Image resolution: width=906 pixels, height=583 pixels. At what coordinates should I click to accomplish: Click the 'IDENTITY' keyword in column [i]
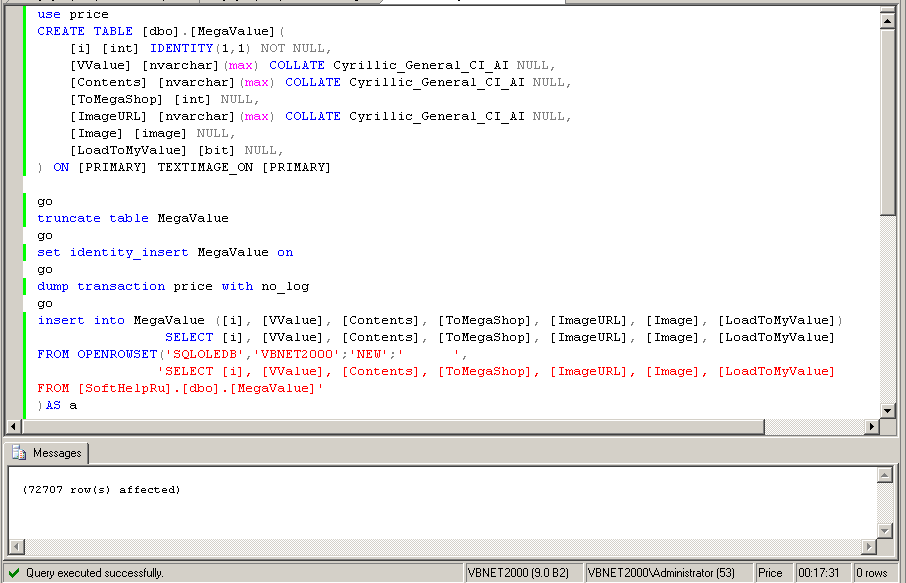click(x=181, y=49)
